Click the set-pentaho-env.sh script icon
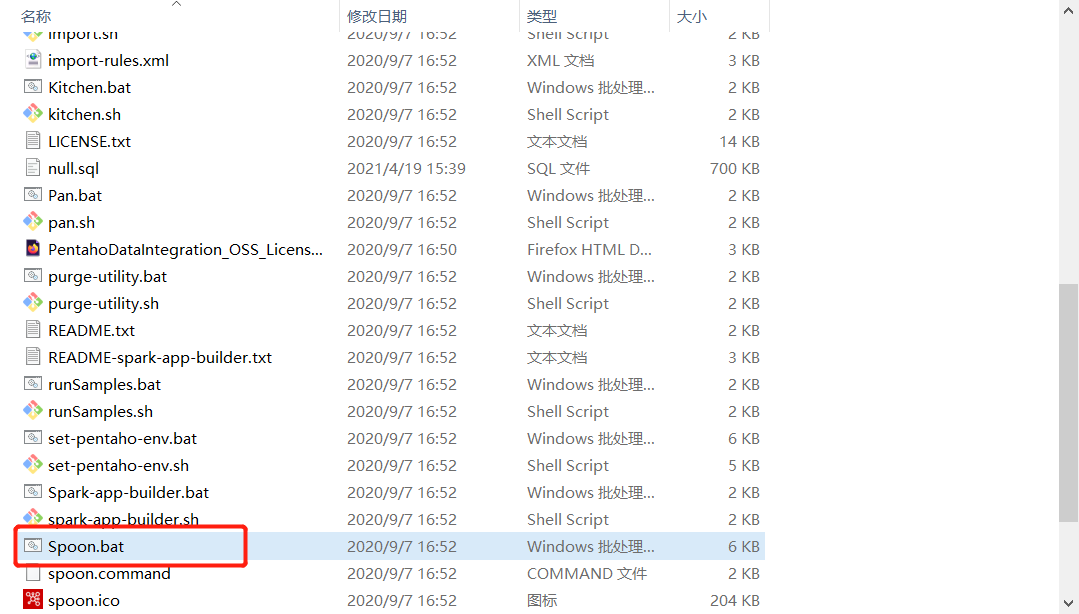Screen dimensions: 1079x614 (32, 465)
